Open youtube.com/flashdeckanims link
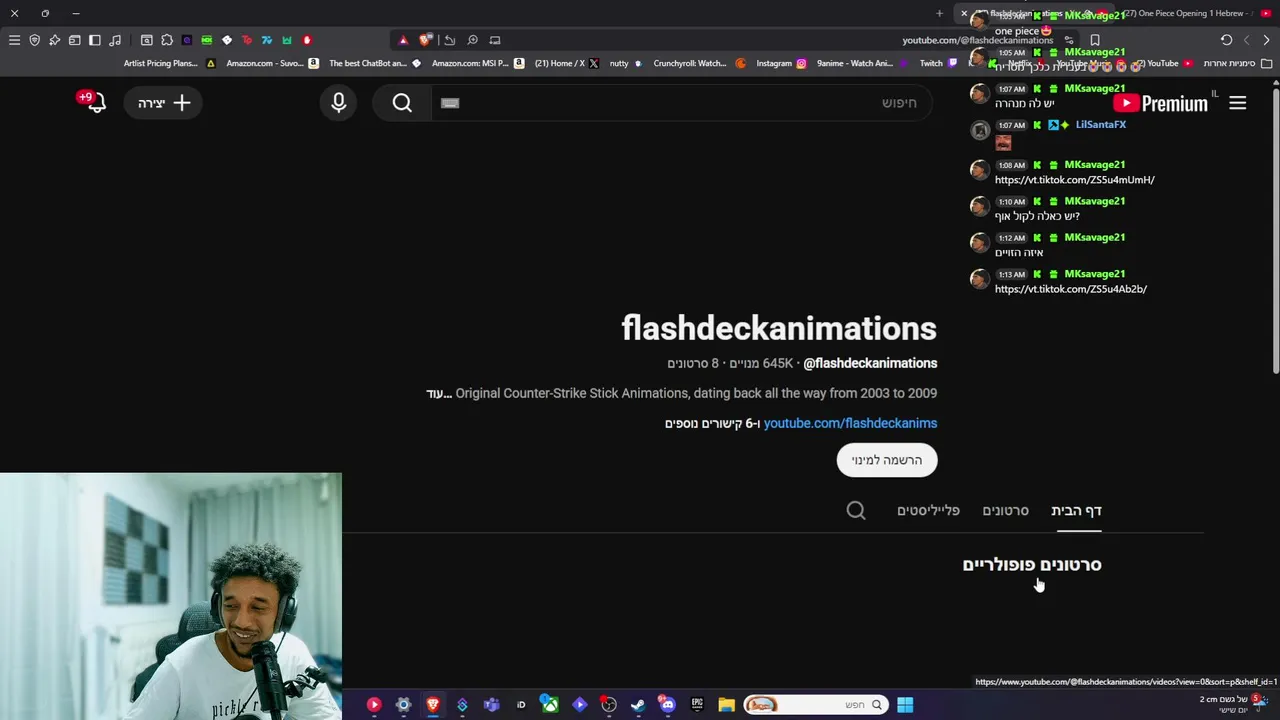This screenshot has height=720, width=1280. [850, 423]
